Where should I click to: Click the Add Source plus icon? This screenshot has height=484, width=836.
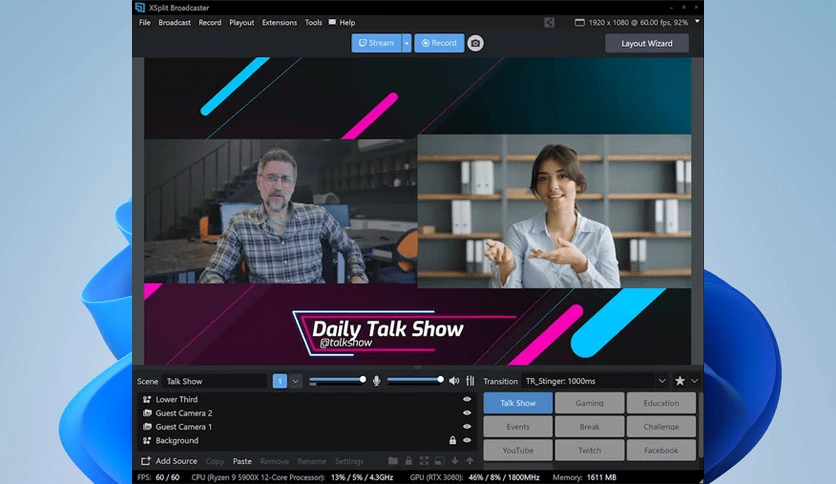[146, 461]
